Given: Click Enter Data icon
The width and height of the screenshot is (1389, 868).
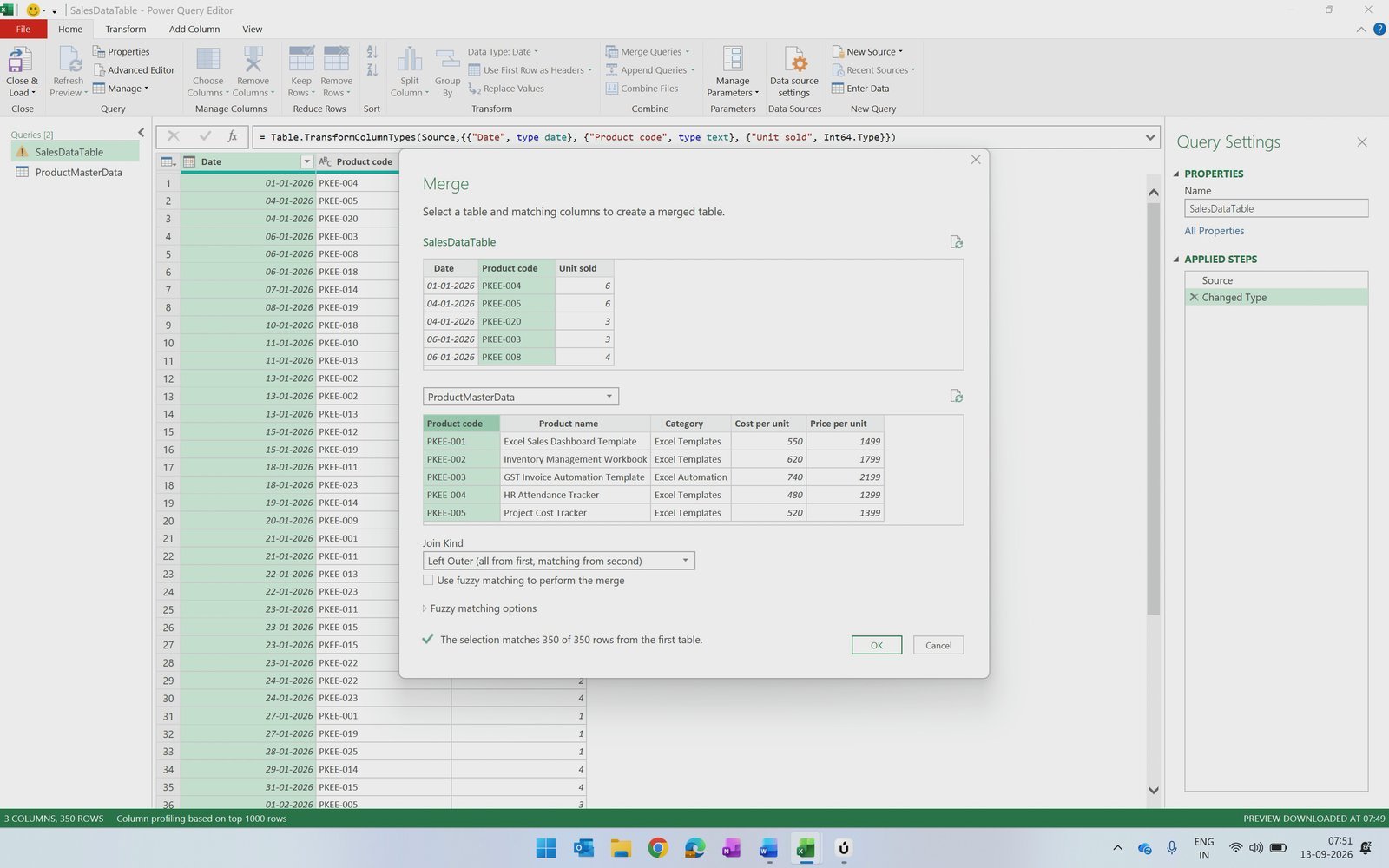Looking at the screenshot, I should (x=838, y=89).
